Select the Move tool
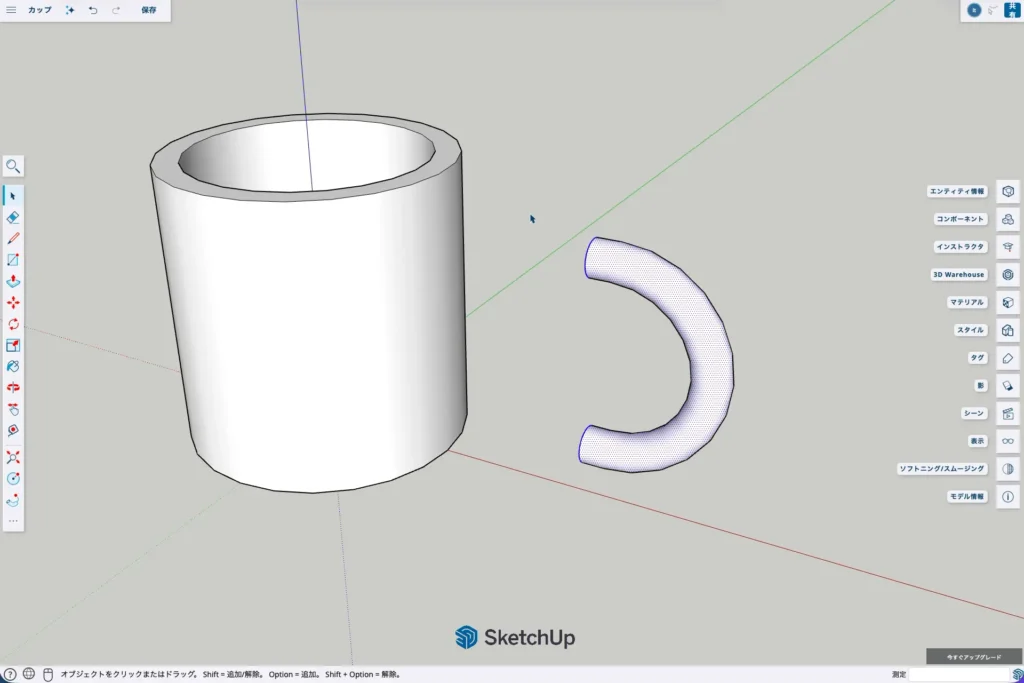The width and height of the screenshot is (1024, 683). click(13, 303)
